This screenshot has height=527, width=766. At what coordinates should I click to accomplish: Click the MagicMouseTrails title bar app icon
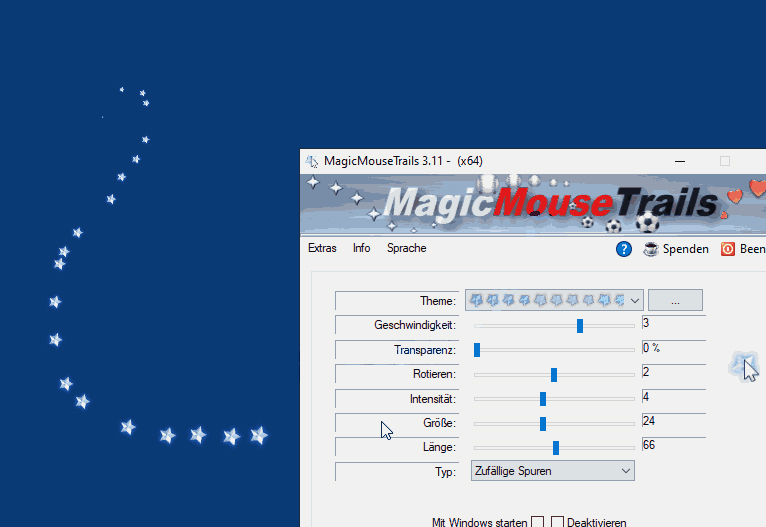tap(312, 161)
